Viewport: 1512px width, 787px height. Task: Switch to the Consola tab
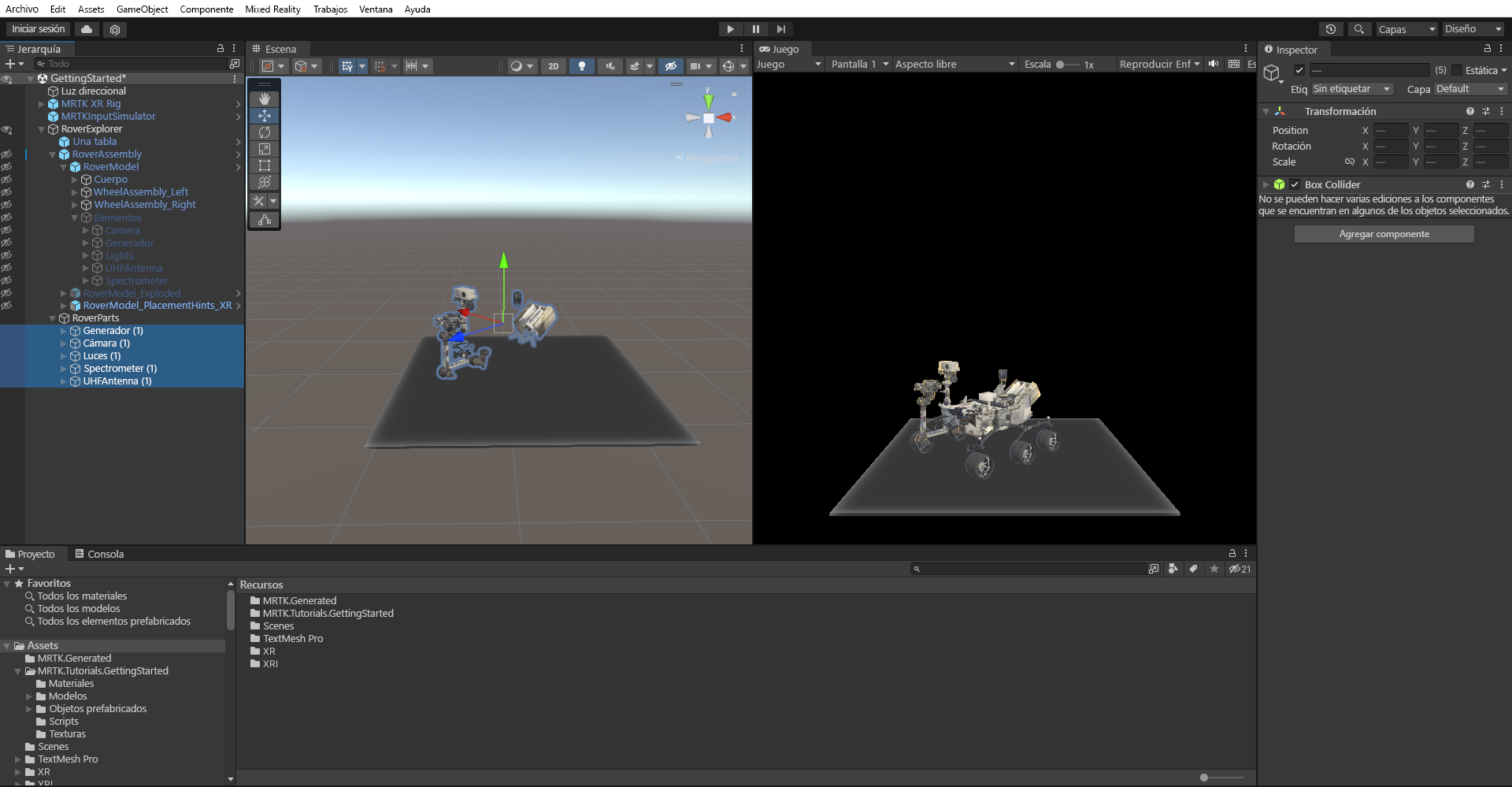coord(99,554)
